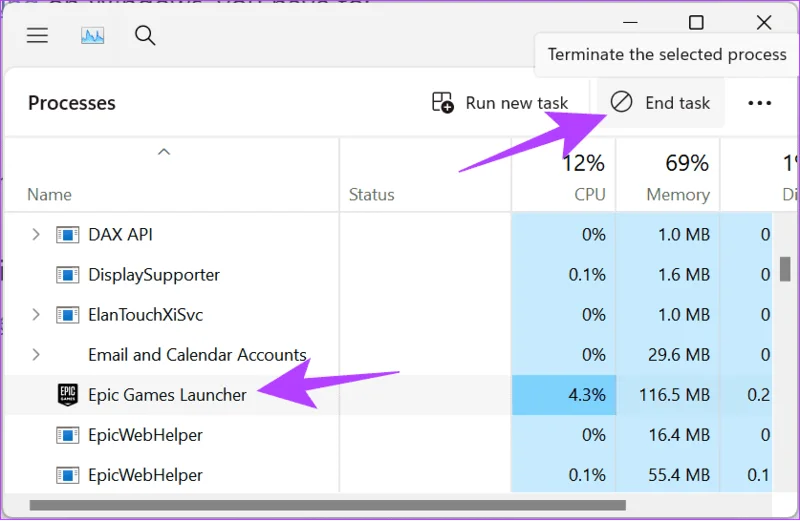
Task: Close the Task Manager window
Action: pyautogui.click(x=764, y=22)
